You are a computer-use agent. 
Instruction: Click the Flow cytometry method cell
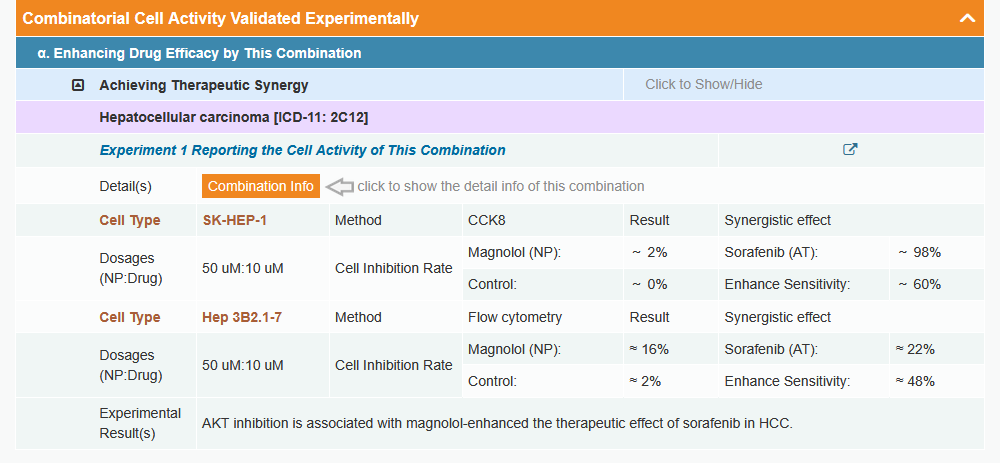tap(515, 317)
